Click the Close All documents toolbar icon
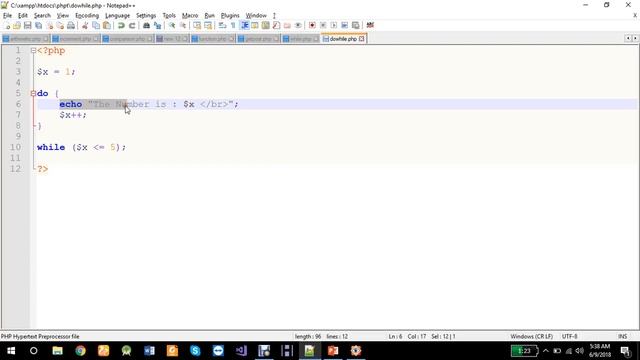 point(60,25)
